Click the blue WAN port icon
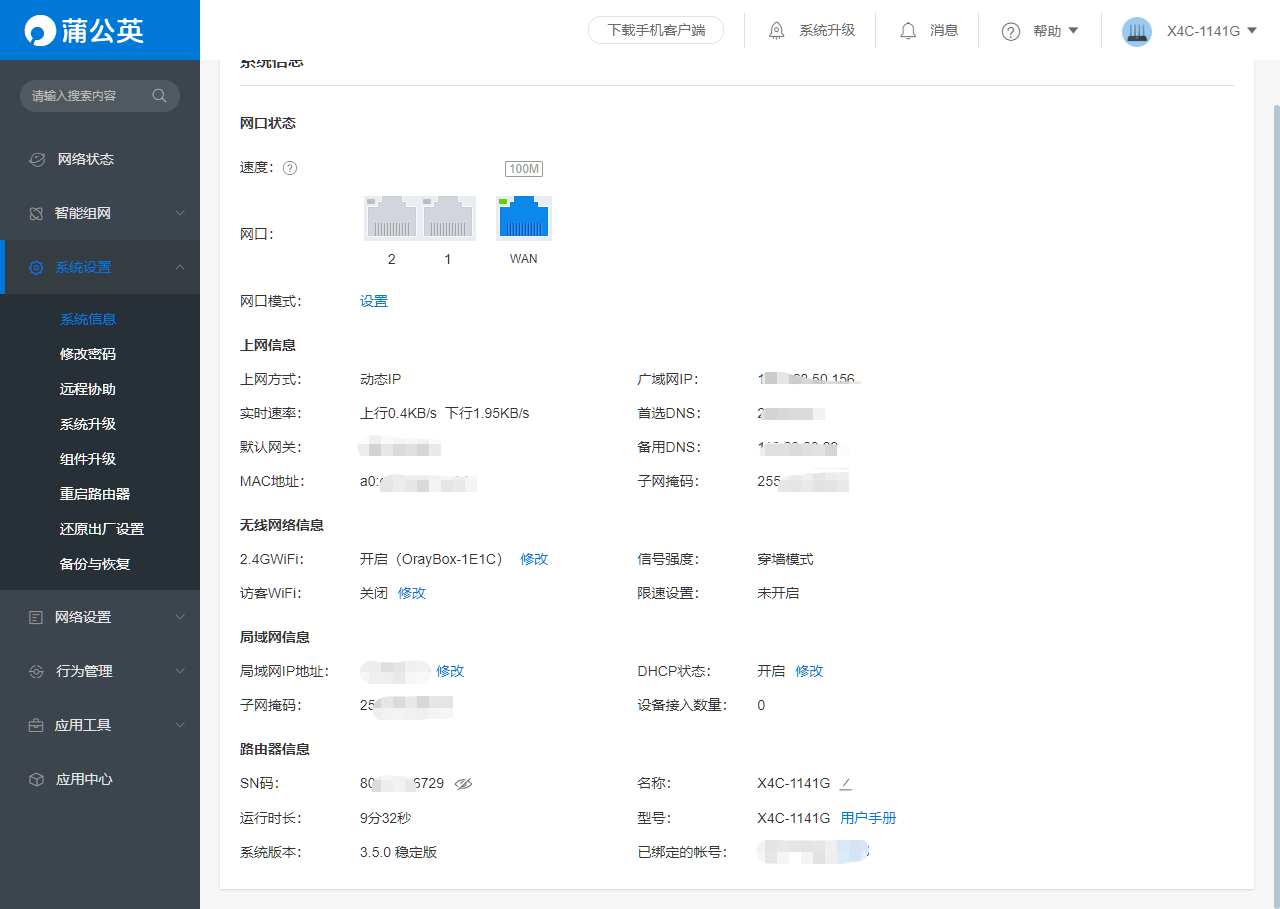Screen dimensions: 1280x909 pos(524,218)
